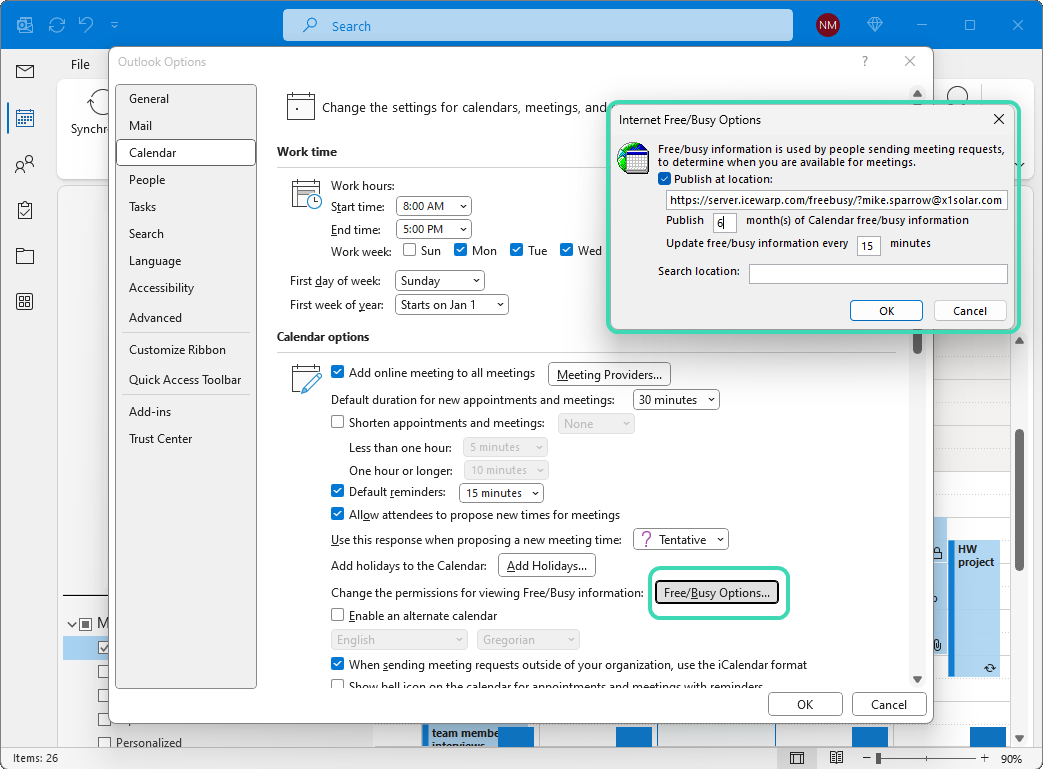Open the Folders view icon in sidebar
Screen dimensions: 1043x769
click(x=25, y=256)
